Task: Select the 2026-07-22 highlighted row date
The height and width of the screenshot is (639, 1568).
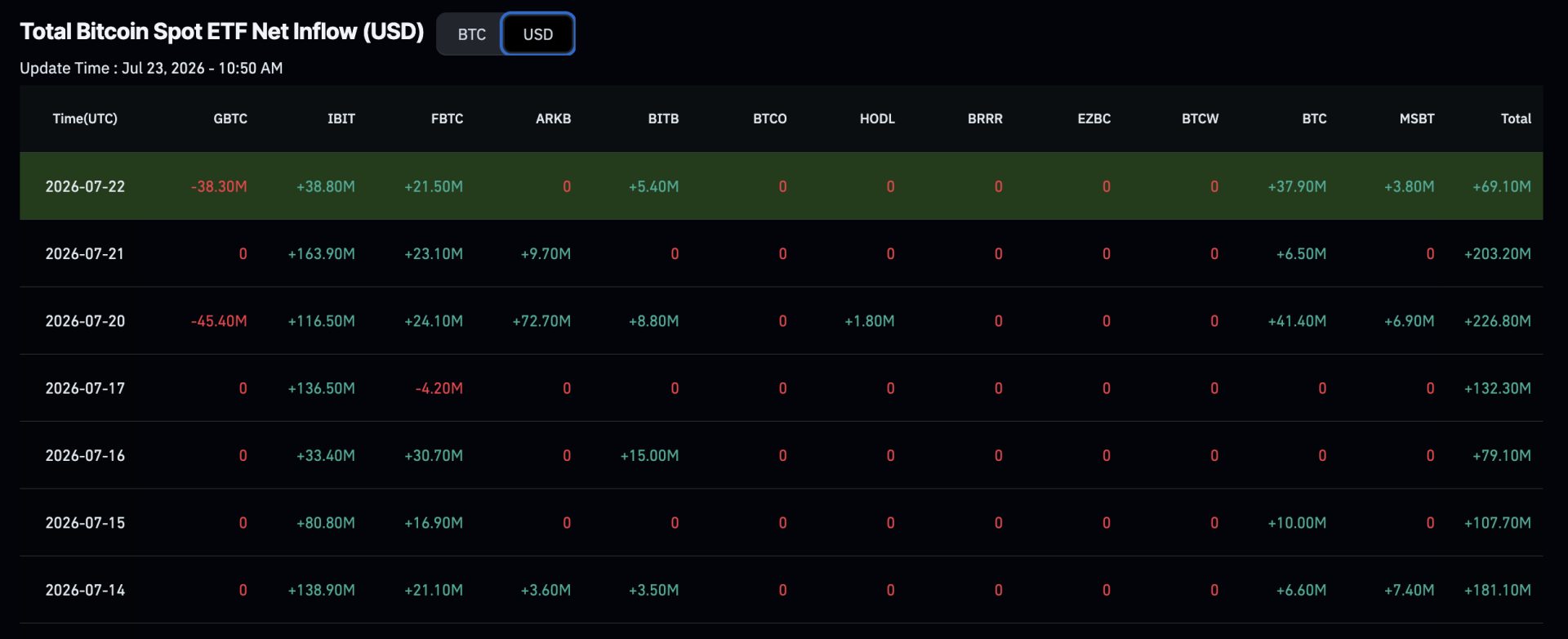Action: click(x=85, y=186)
